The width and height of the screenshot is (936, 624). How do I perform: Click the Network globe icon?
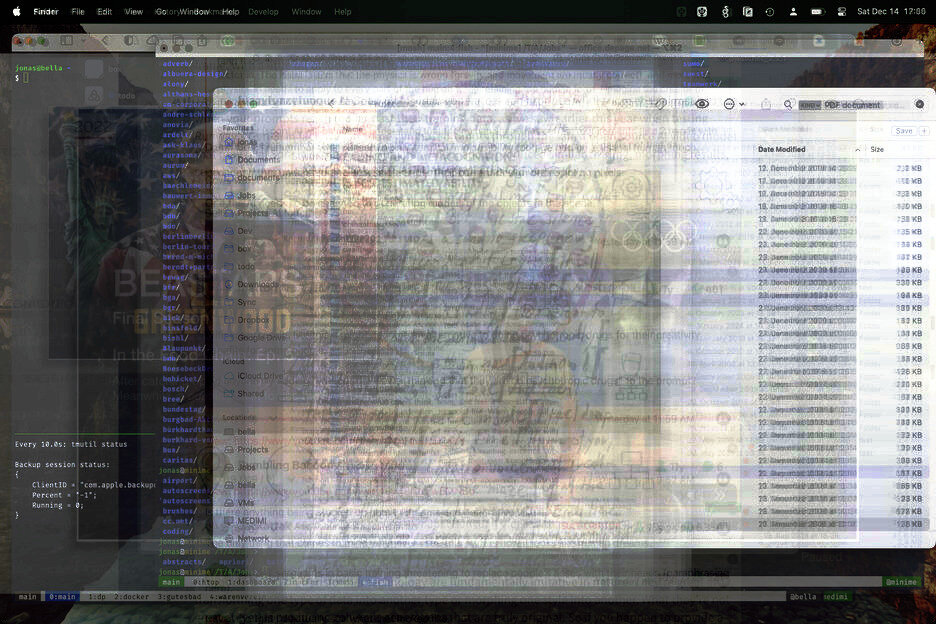pos(229,539)
